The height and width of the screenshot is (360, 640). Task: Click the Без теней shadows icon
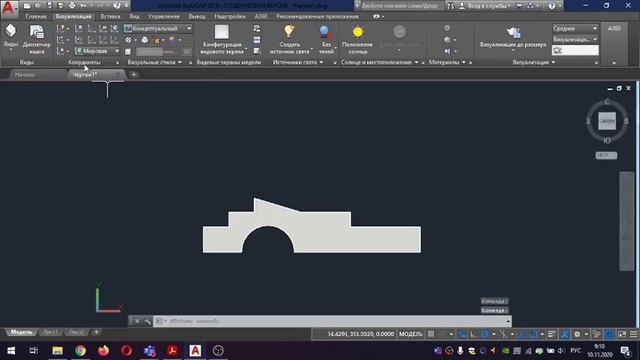pyautogui.click(x=325, y=32)
